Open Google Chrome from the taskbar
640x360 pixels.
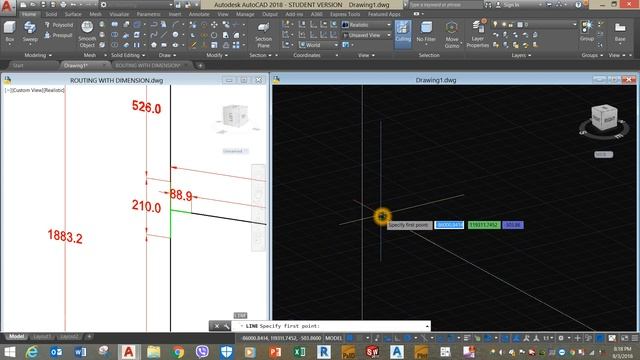tap(178, 351)
